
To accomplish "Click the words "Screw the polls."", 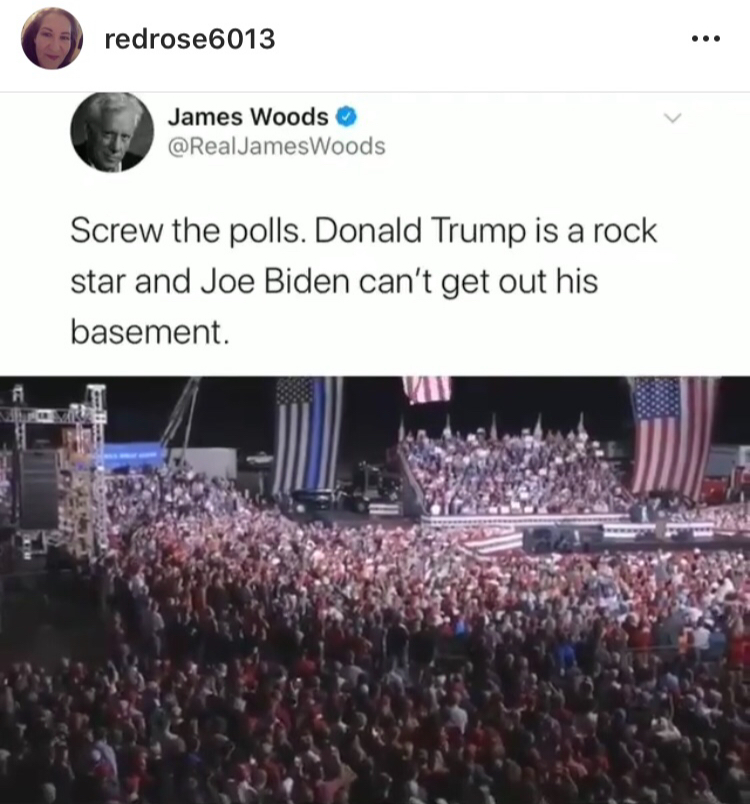I will [189, 231].
